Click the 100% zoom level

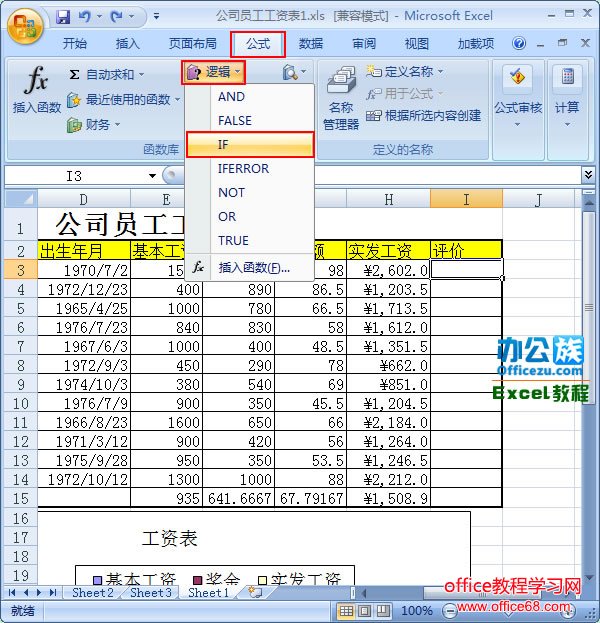click(416, 610)
